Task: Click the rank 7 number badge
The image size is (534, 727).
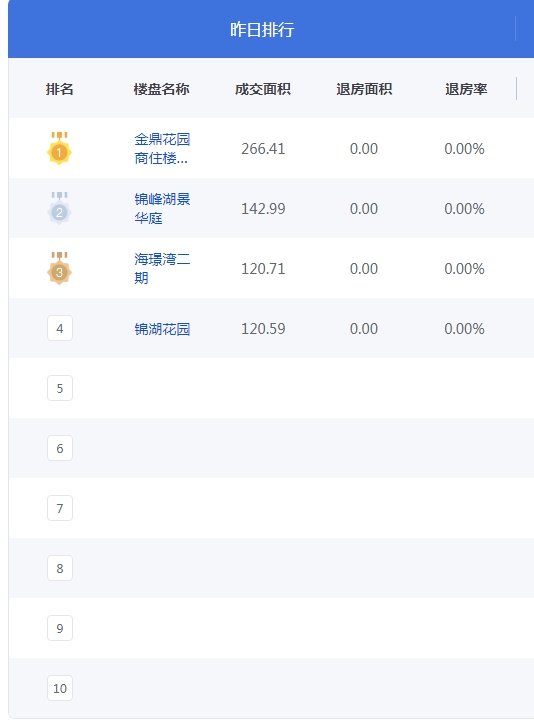Action: [60, 508]
